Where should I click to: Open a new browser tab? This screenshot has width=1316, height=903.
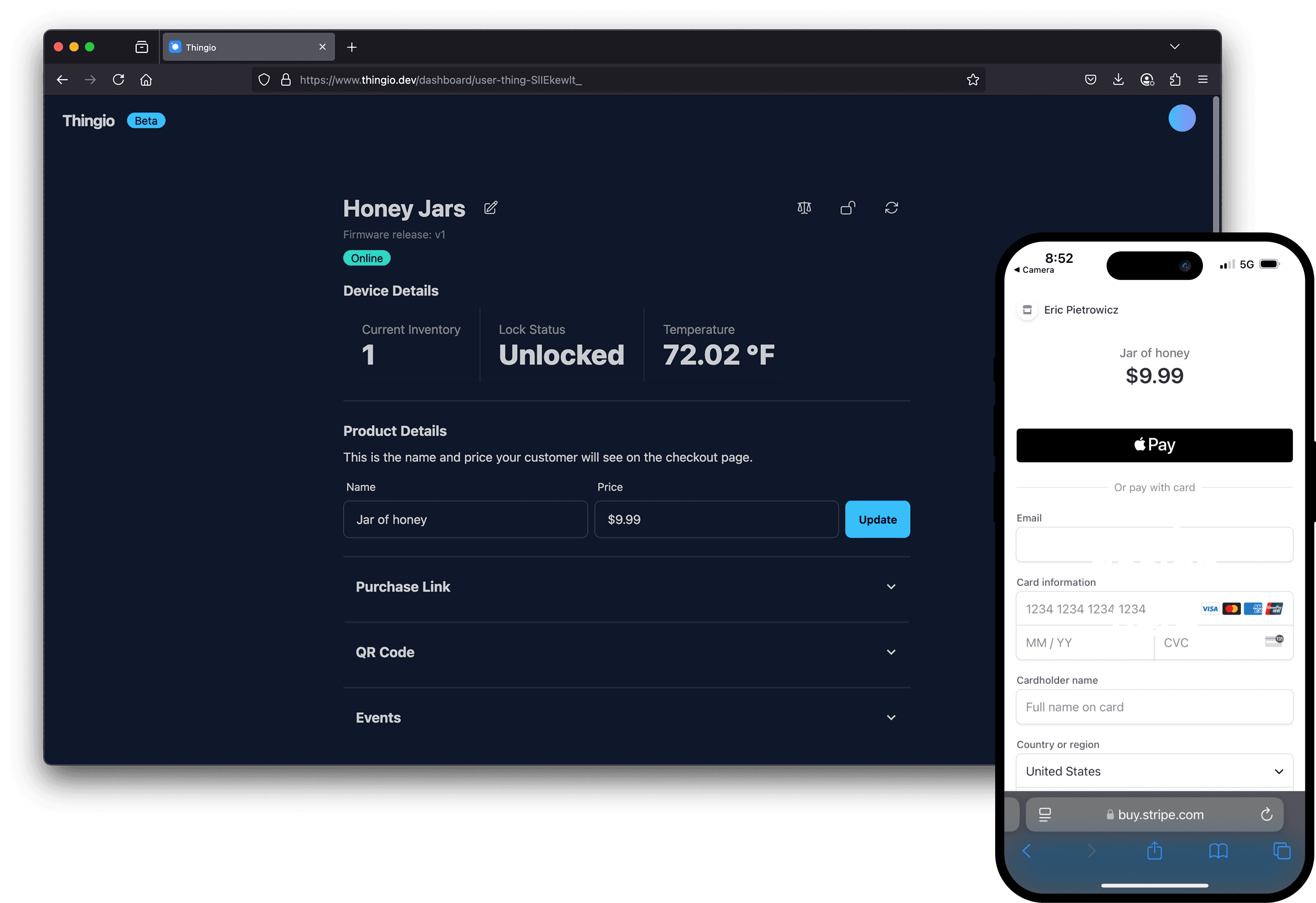pyautogui.click(x=352, y=48)
